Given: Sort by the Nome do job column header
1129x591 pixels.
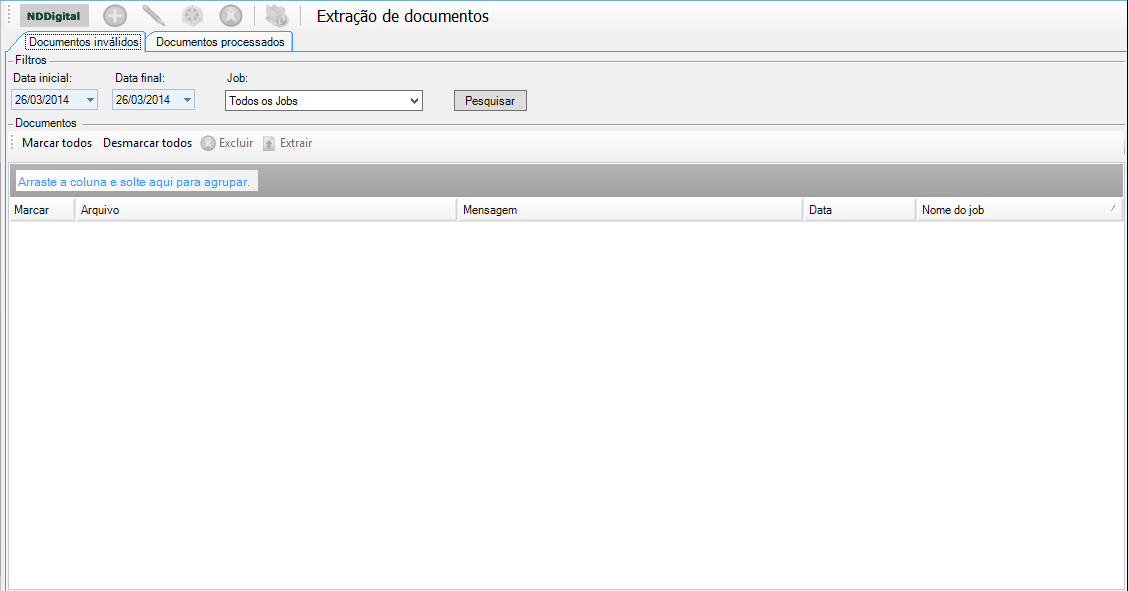Looking at the screenshot, I should (x=1019, y=210).
